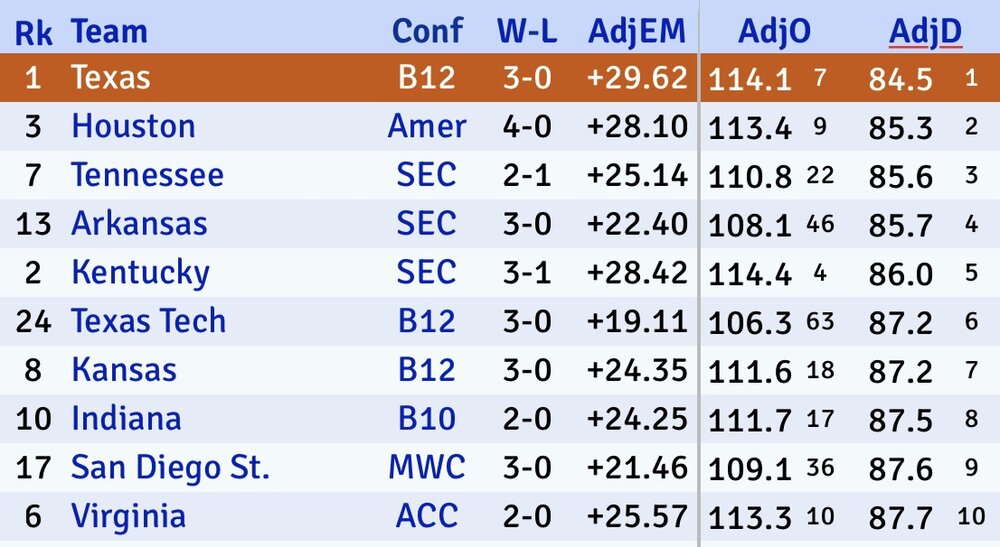Open the Amer conference link

427,127
